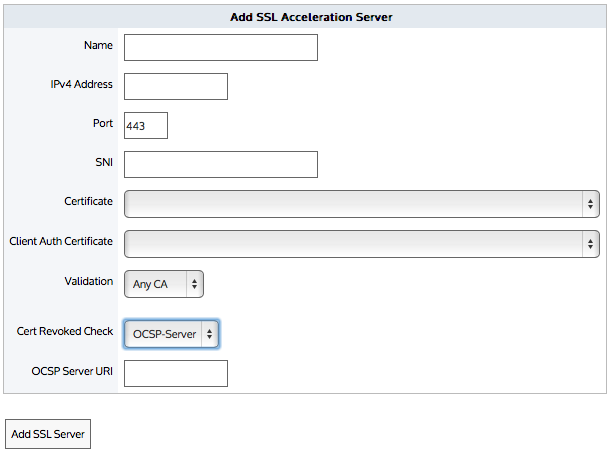The height and width of the screenshot is (455, 610).
Task: Click the OCSP Server URI label
Action: pyautogui.click(x=72, y=371)
